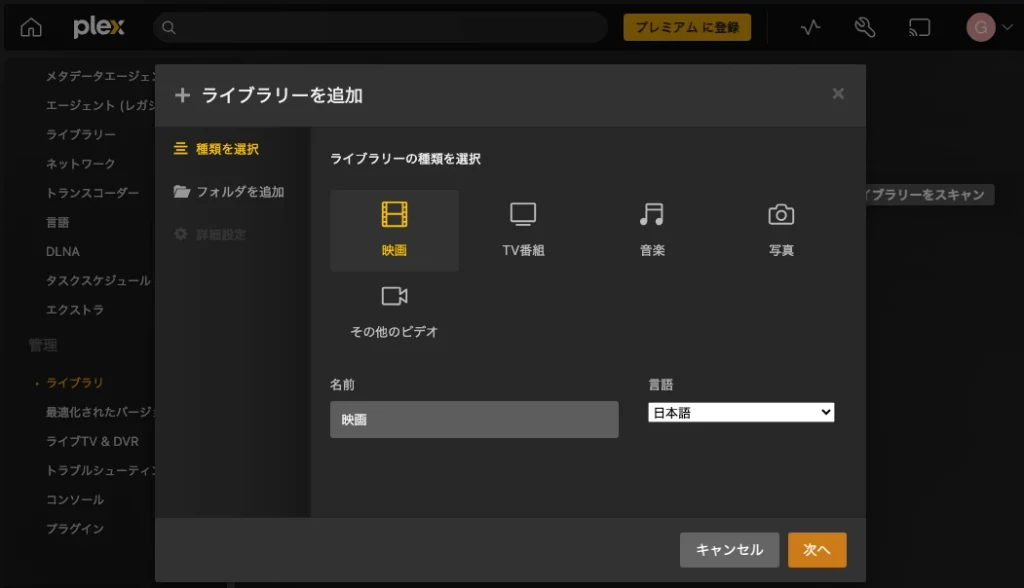Open ライブラリ under 管理
This screenshot has height=588, width=1024.
(74, 383)
